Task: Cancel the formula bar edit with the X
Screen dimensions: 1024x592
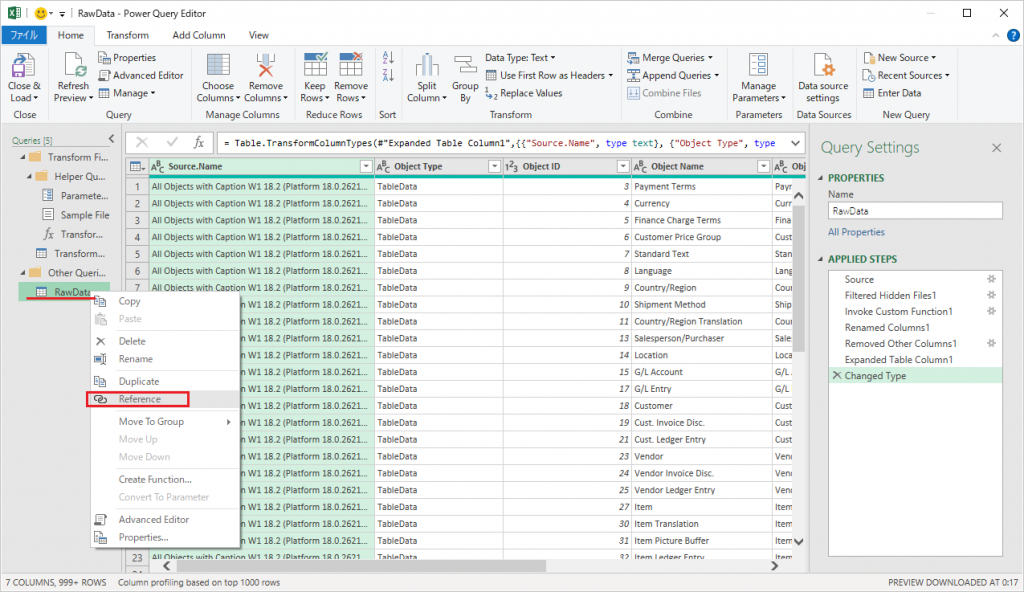Action: tap(142, 142)
